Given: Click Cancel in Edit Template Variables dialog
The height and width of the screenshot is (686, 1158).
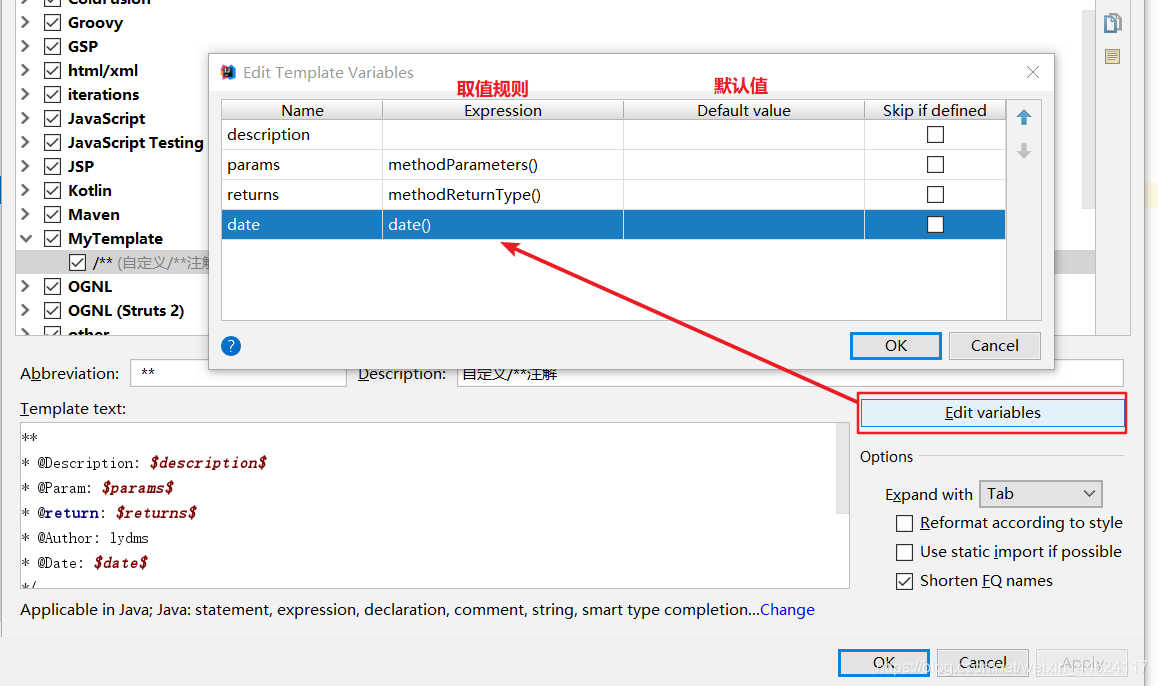Looking at the screenshot, I should (x=995, y=346).
